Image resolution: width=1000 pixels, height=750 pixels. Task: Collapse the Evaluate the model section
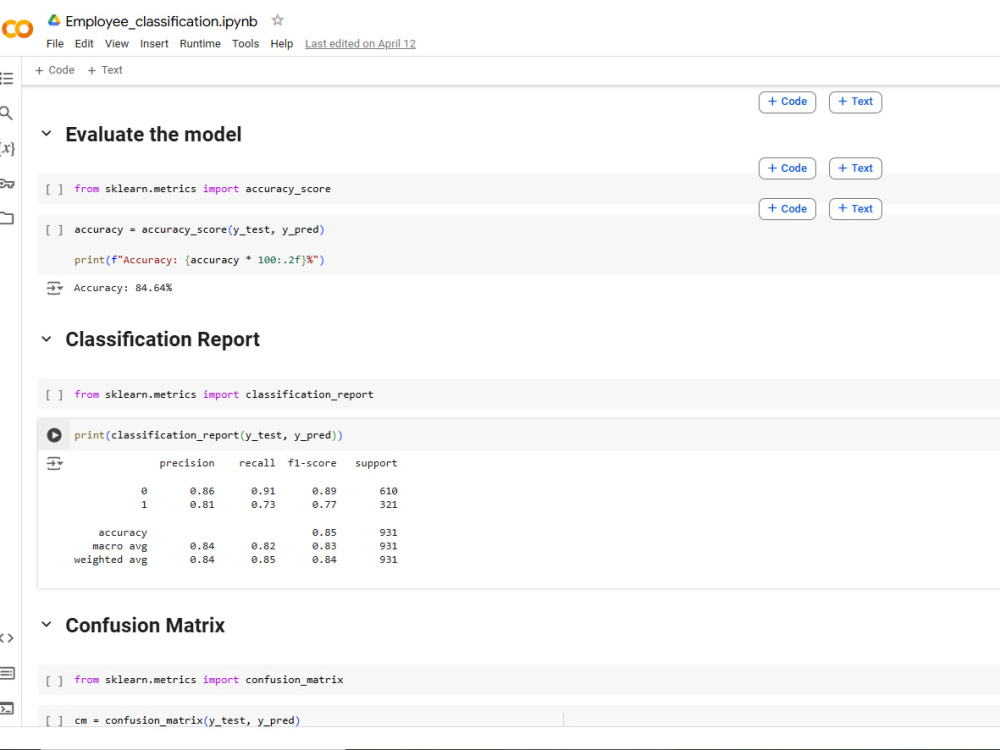tap(47, 134)
